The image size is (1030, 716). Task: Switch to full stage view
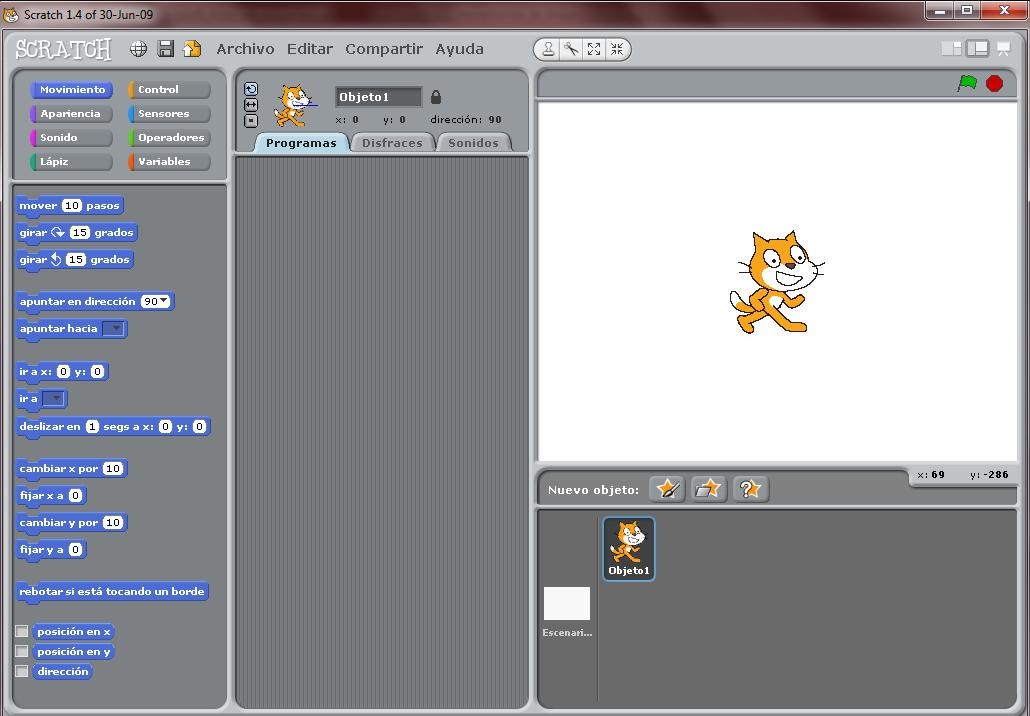977,49
